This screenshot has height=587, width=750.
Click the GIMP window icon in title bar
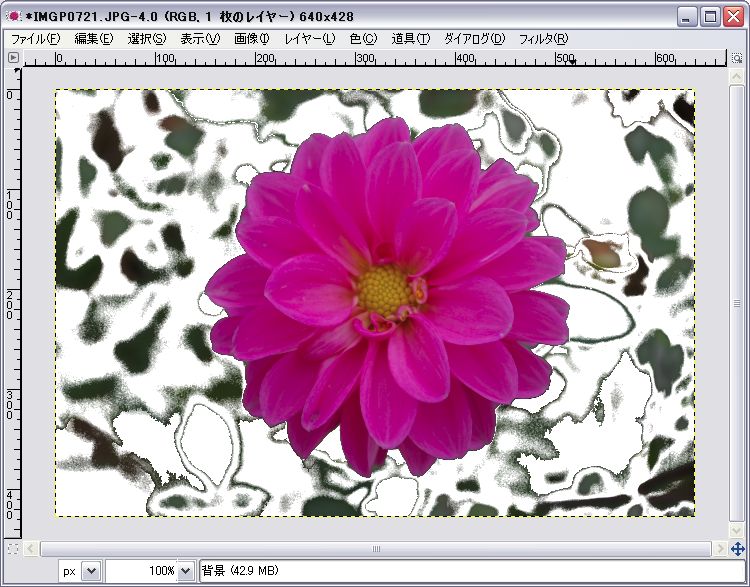pyautogui.click(x=14, y=16)
